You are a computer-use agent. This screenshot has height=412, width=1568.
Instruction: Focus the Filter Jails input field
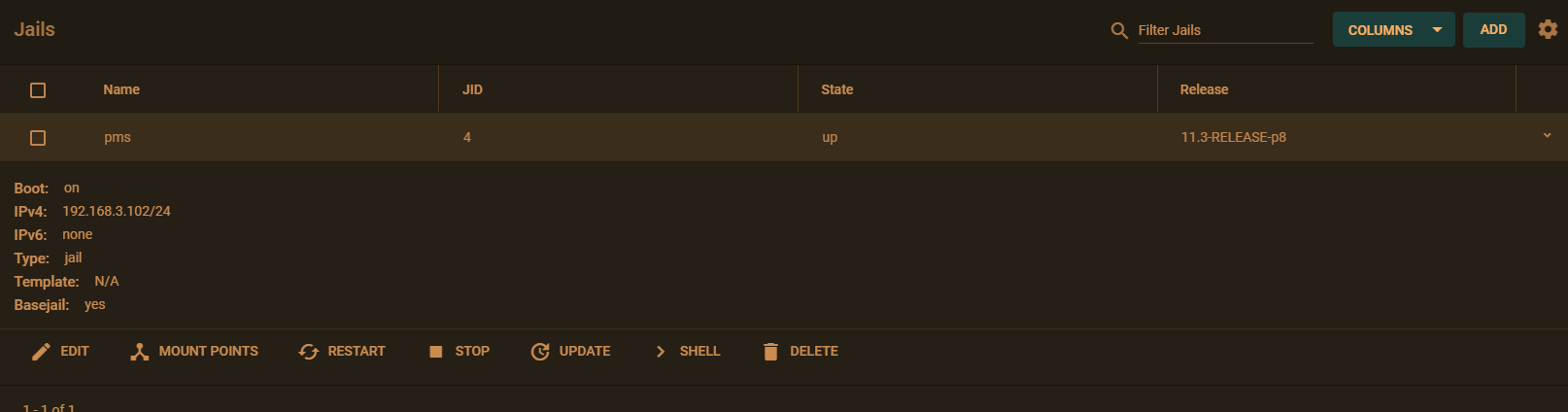point(1225,30)
